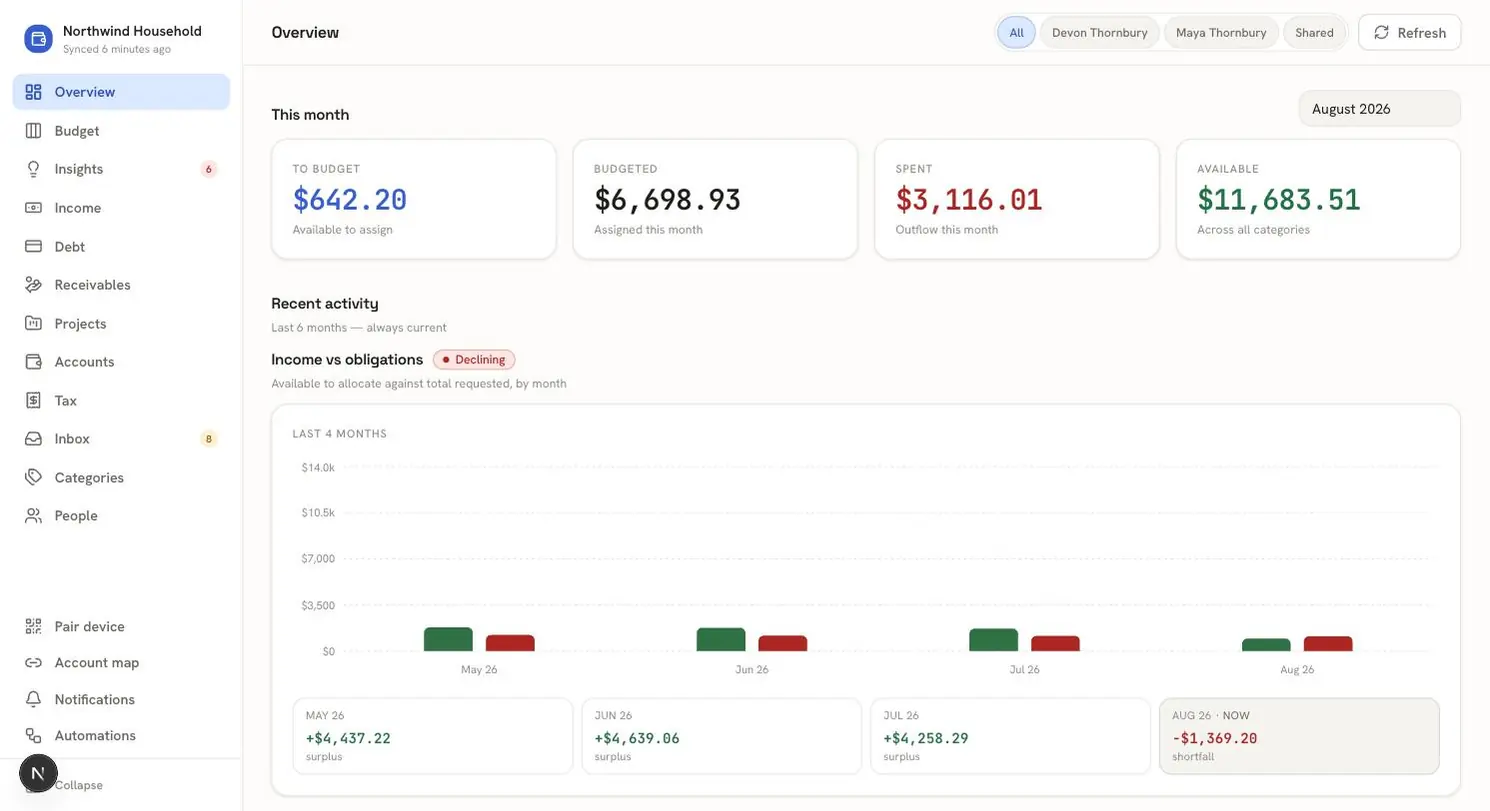Image resolution: width=1490 pixels, height=811 pixels.
Task: Click the Debt credit card icon
Action: click(33, 246)
